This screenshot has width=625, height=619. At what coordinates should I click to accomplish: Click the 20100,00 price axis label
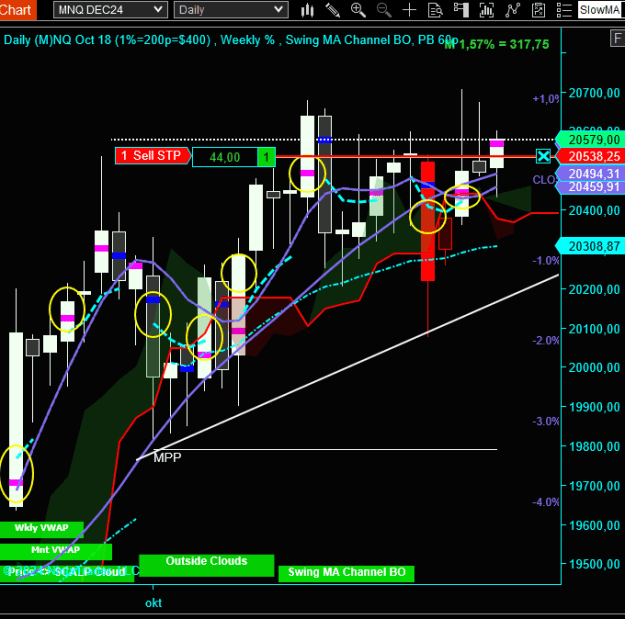pos(594,329)
